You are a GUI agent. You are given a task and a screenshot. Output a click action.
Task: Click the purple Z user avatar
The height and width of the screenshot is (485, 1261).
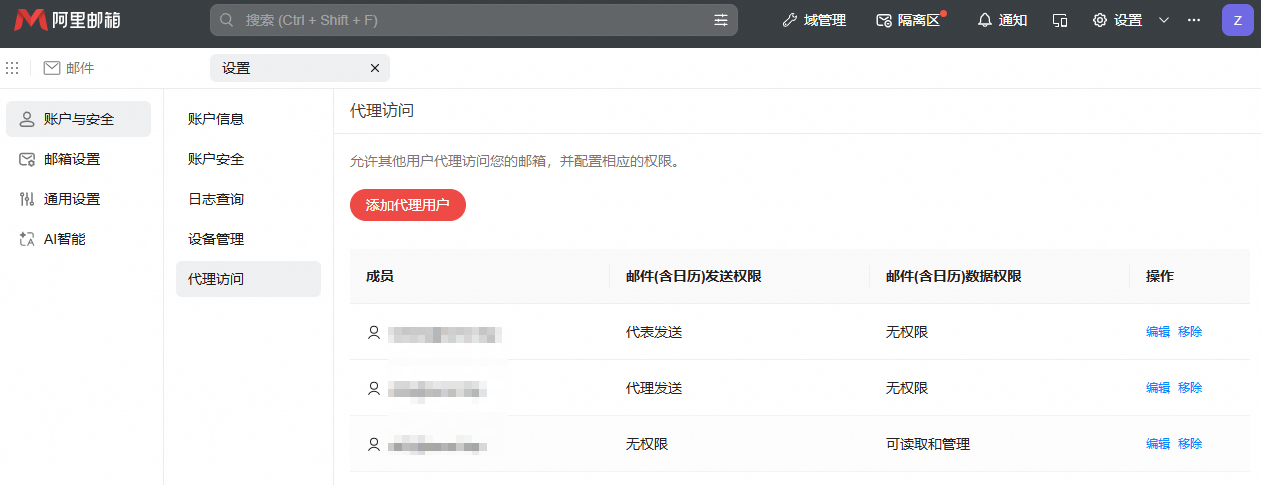(x=1238, y=20)
